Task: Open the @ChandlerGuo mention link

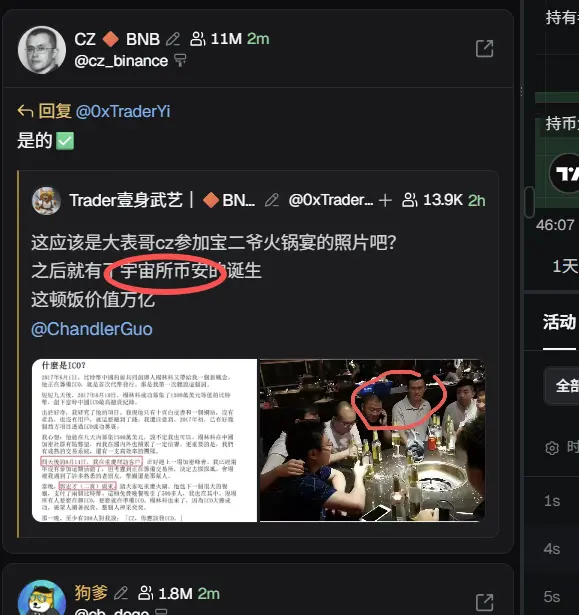Action: tap(92, 329)
